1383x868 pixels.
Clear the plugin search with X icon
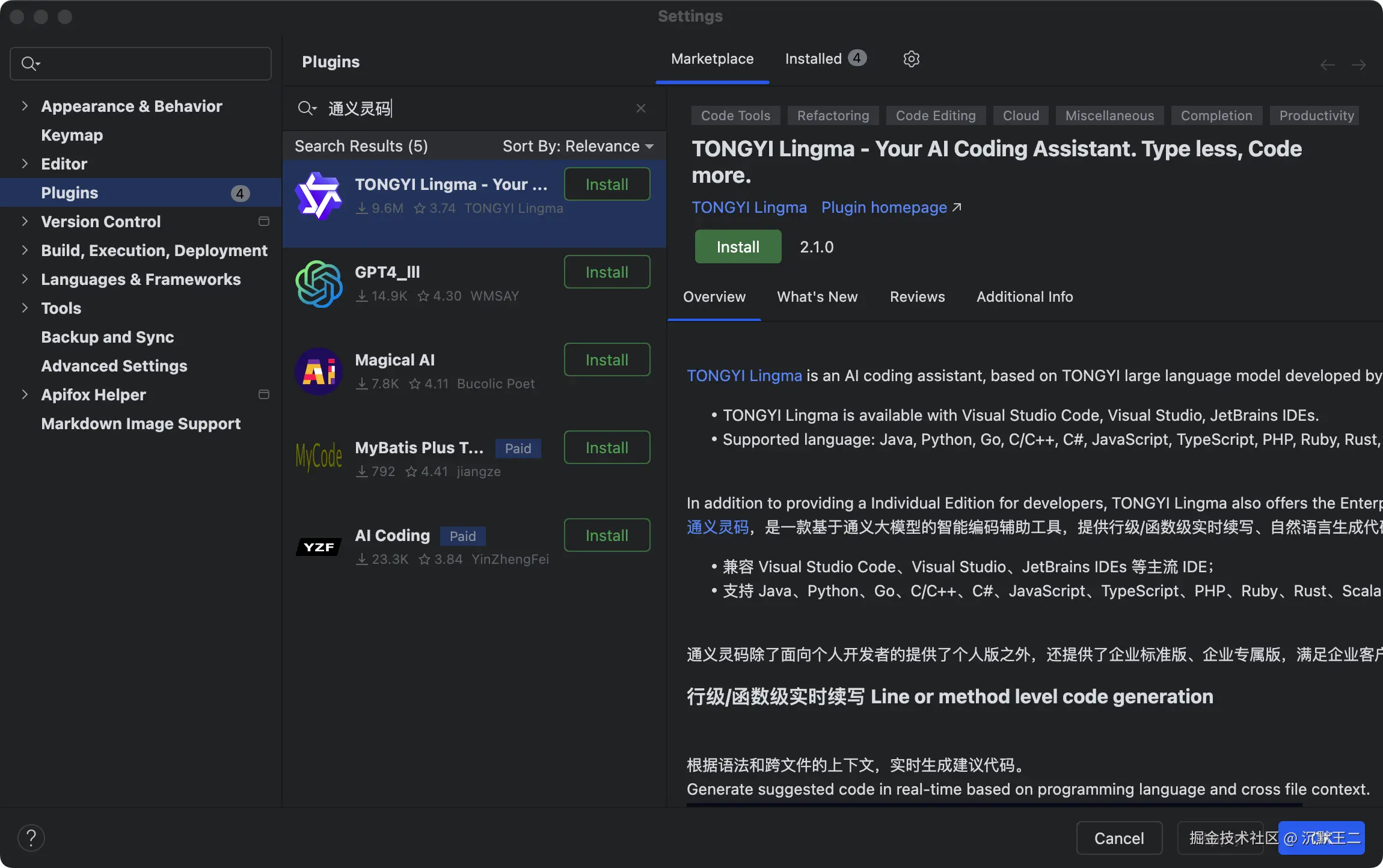pyautogui.click(x=640, y=108)
